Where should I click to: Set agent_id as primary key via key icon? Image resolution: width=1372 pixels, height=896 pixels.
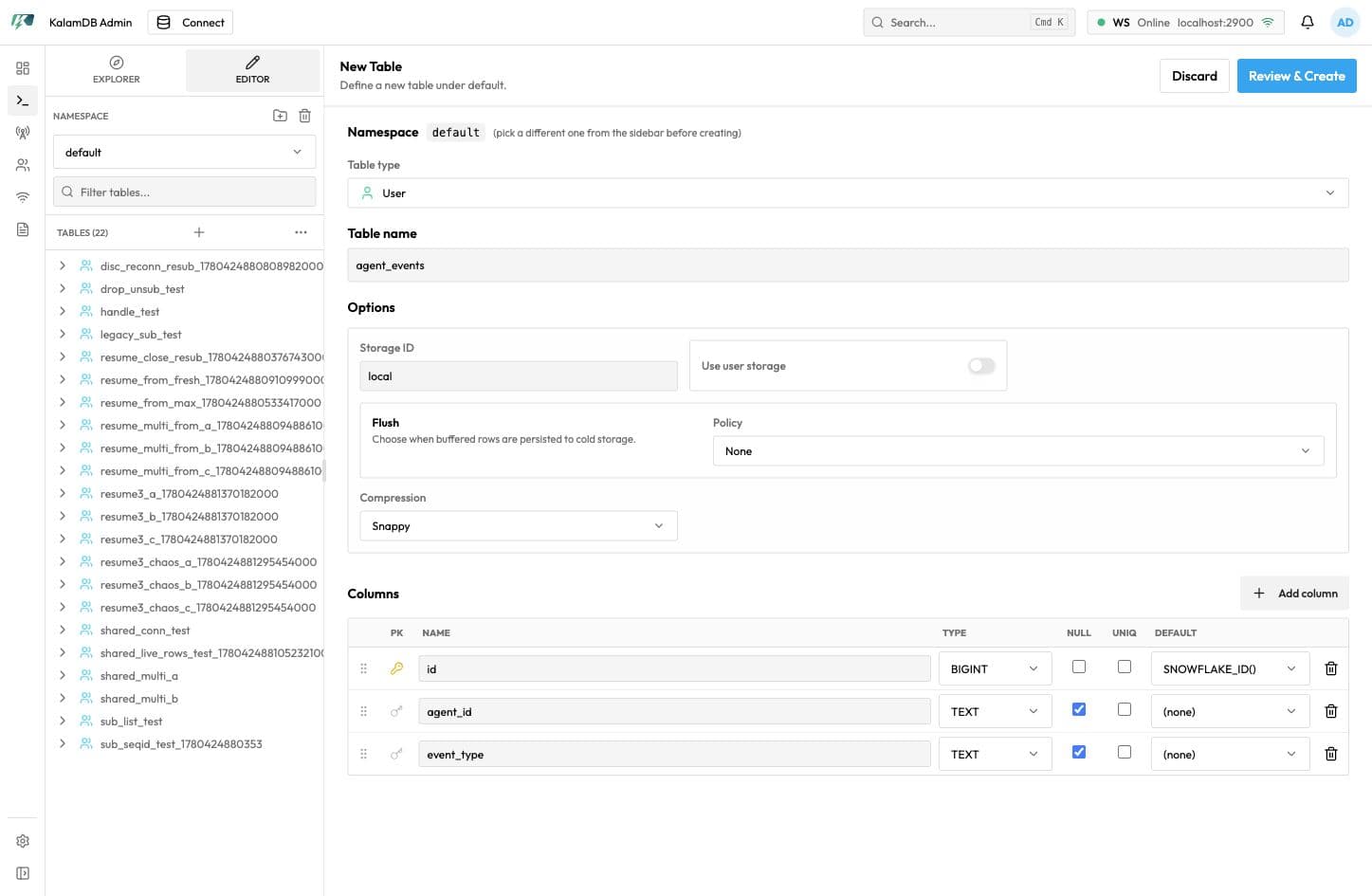tap(396, 711)
